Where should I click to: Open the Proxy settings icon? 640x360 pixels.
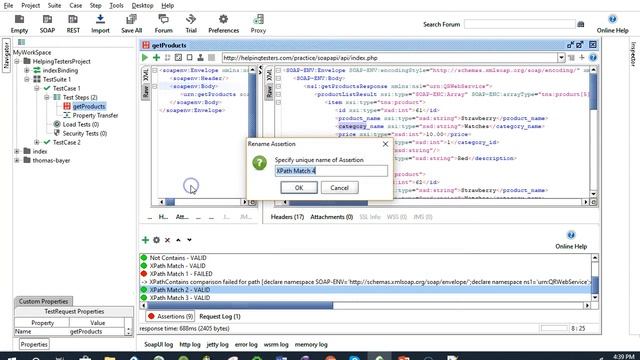(258, 24)
